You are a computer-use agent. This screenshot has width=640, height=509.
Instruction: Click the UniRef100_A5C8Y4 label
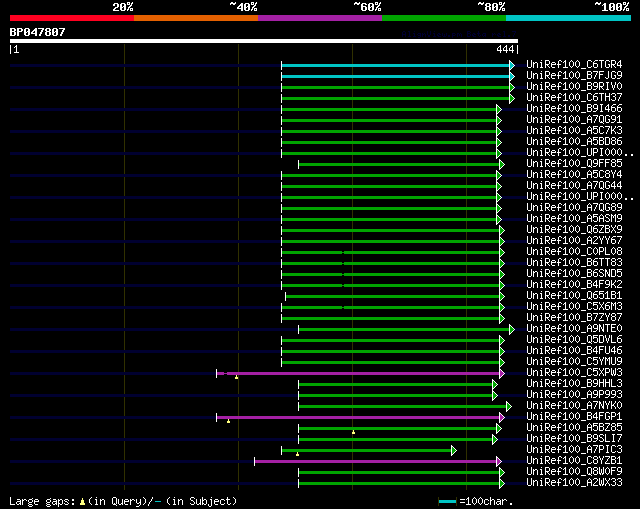(574, 175)
